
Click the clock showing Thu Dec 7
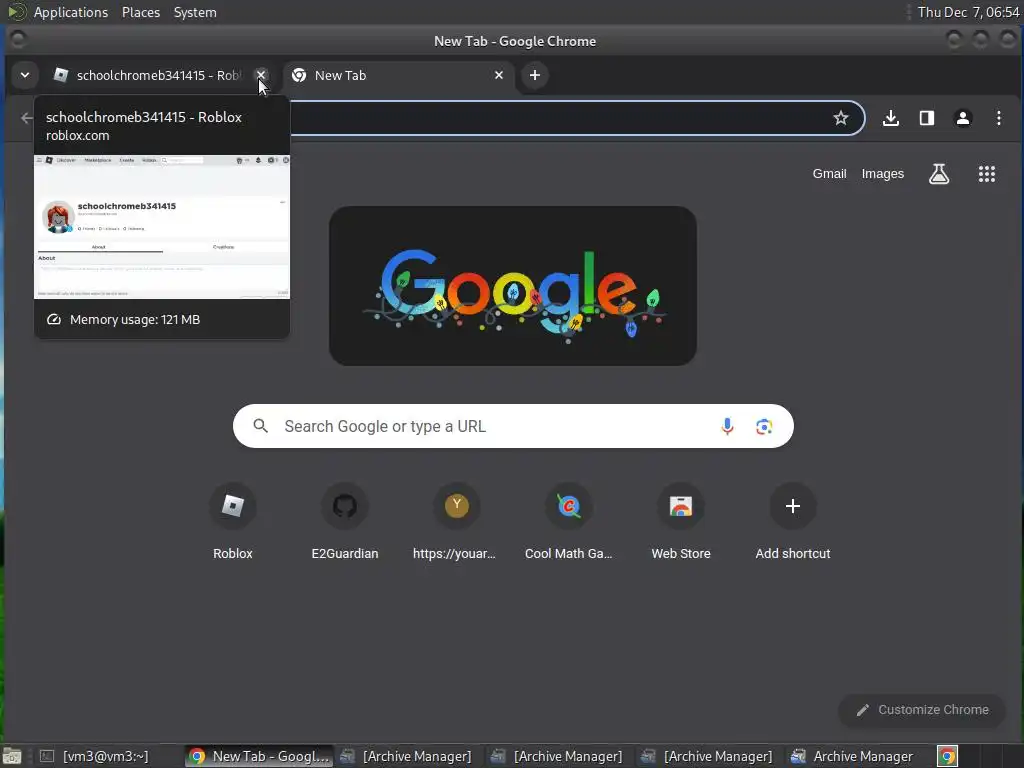click(x=968, y=12)
